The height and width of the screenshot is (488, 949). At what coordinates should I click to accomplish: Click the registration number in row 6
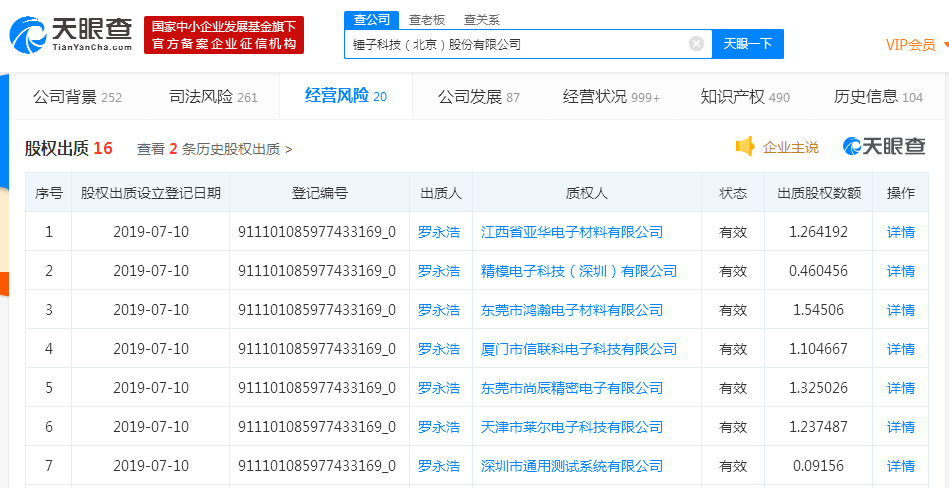click(x=317, y=427)
